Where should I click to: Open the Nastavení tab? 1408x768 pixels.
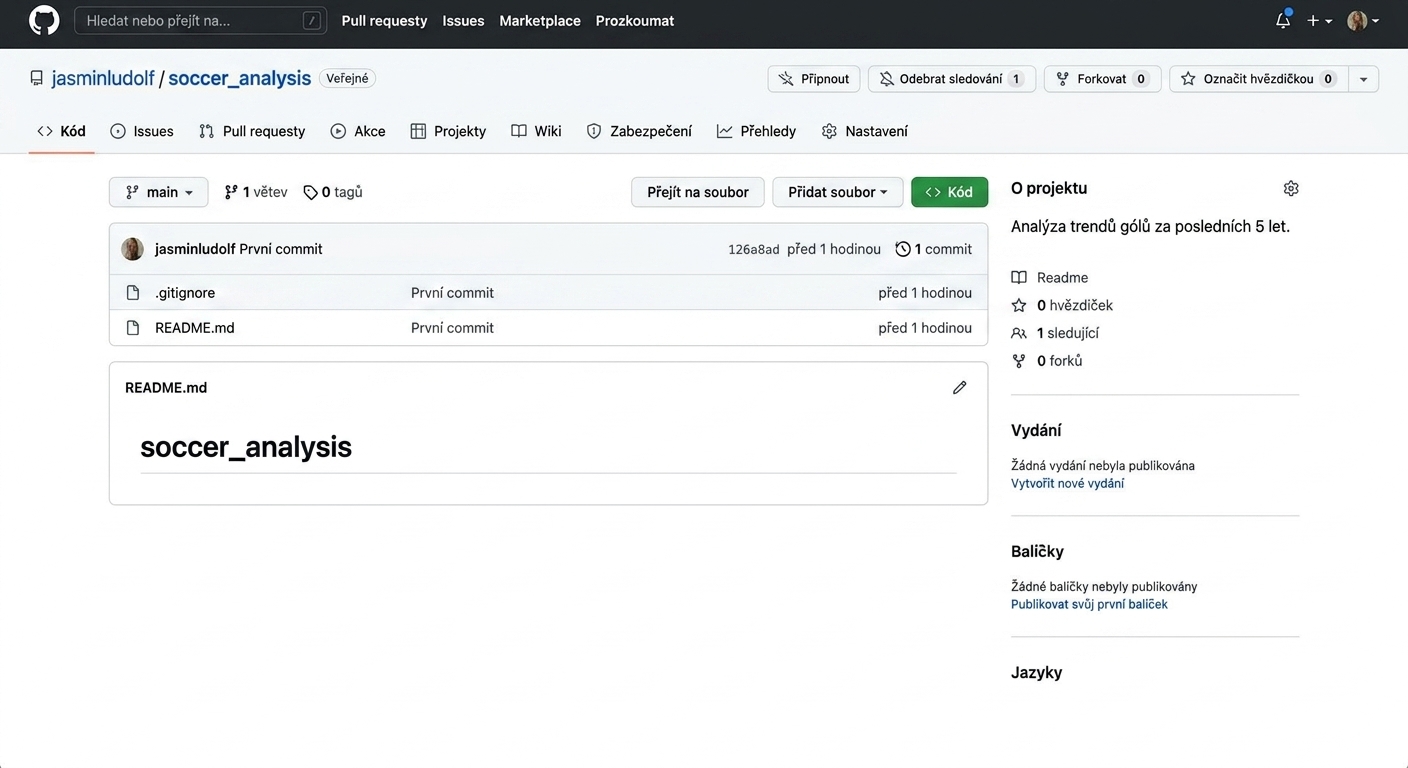pyautogui.click(x=865, y=131)
